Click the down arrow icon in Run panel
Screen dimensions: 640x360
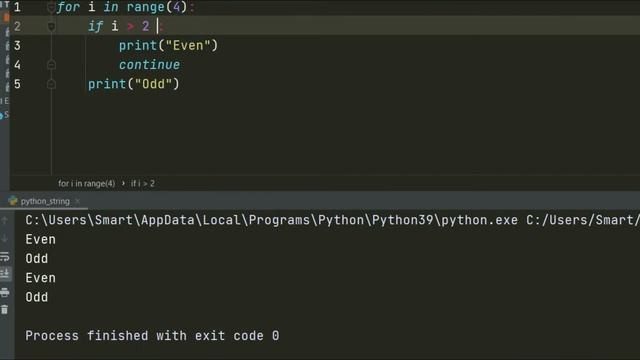(x=5, y=238)
